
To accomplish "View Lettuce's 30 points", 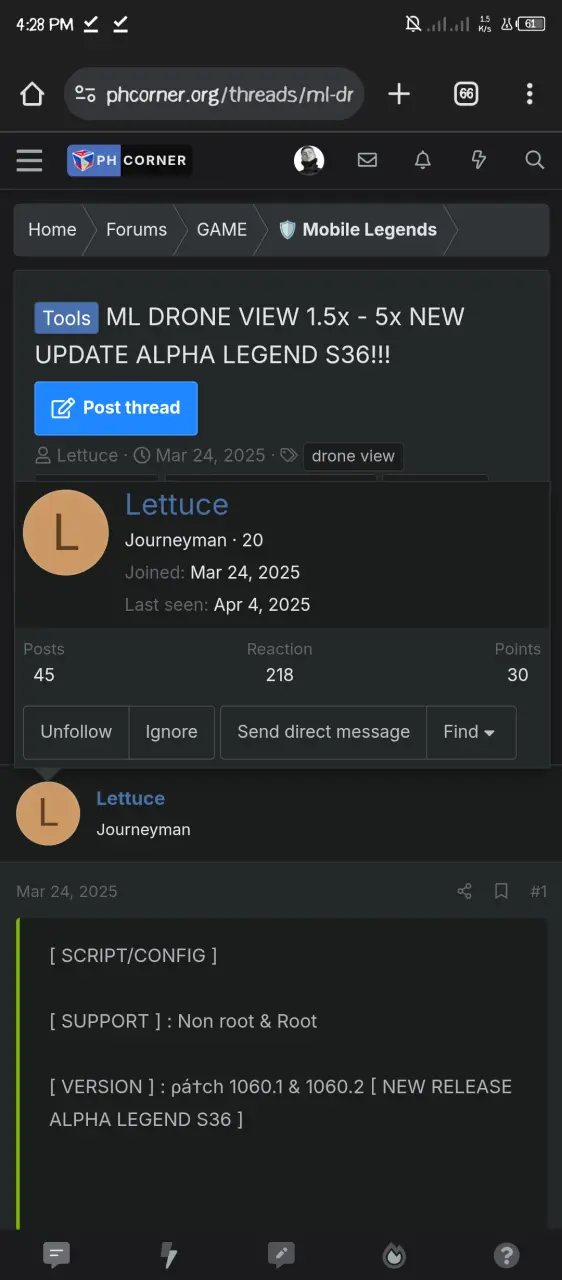I will 517,675.
